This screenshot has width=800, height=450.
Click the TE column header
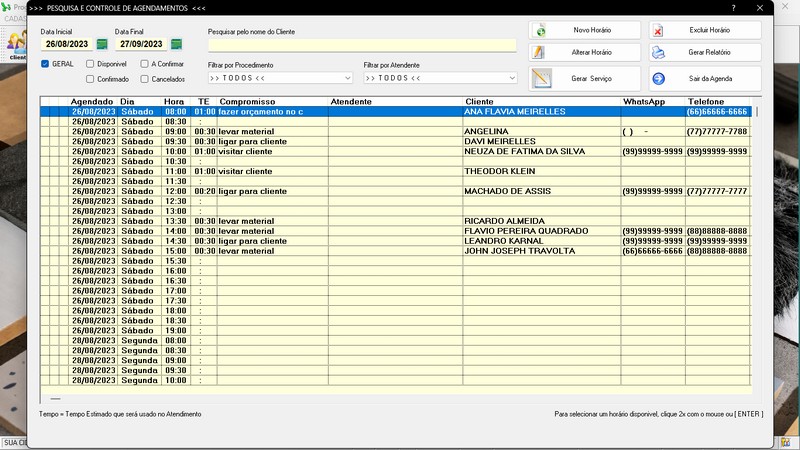[x=204, y=102]
